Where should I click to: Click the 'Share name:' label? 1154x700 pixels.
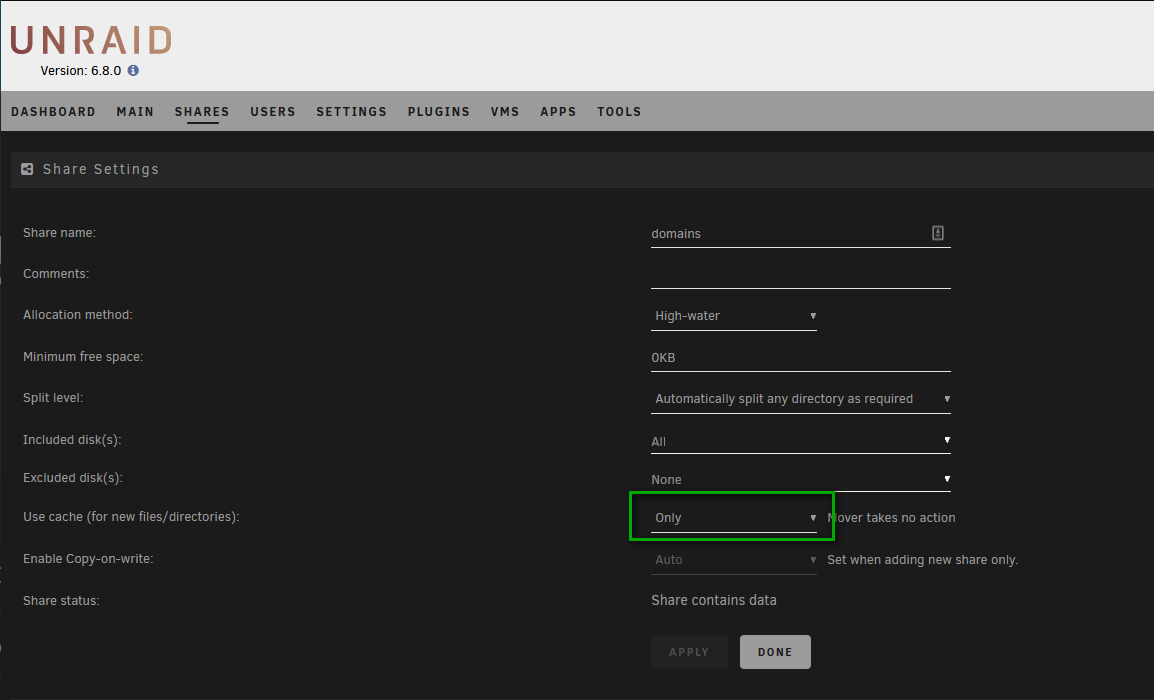coord(60,233)
